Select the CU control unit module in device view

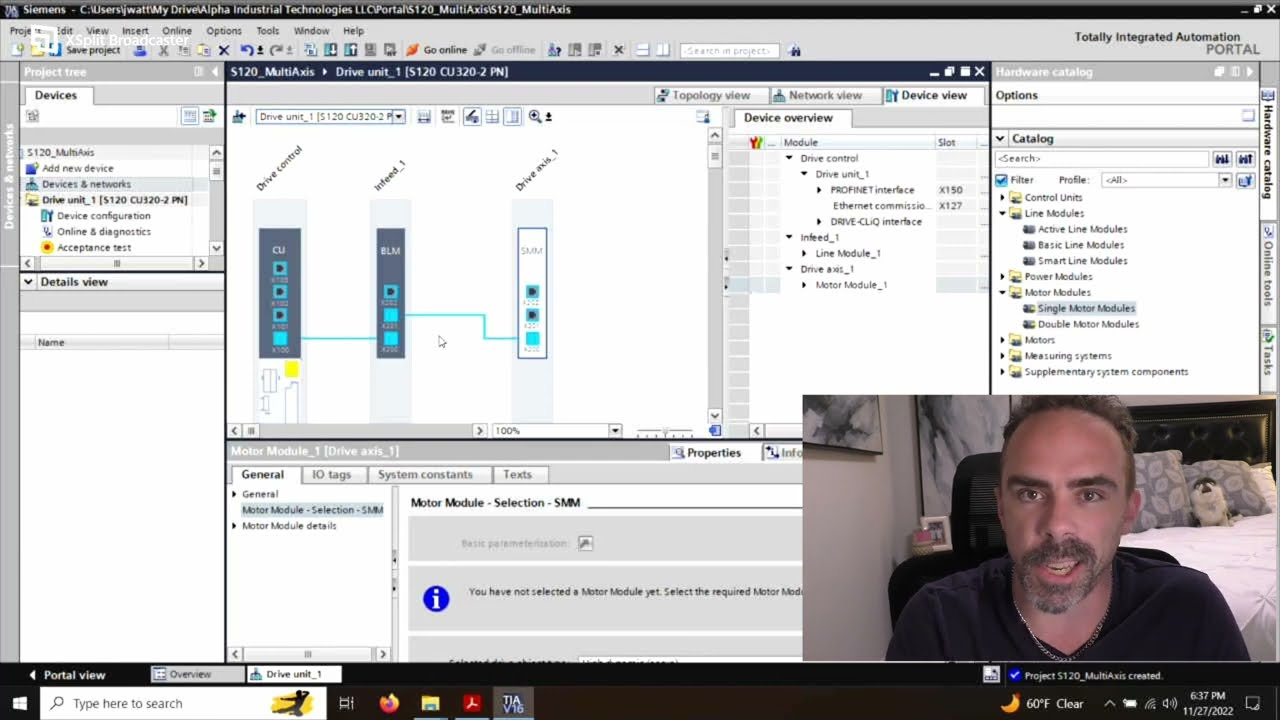coord(279,293)
